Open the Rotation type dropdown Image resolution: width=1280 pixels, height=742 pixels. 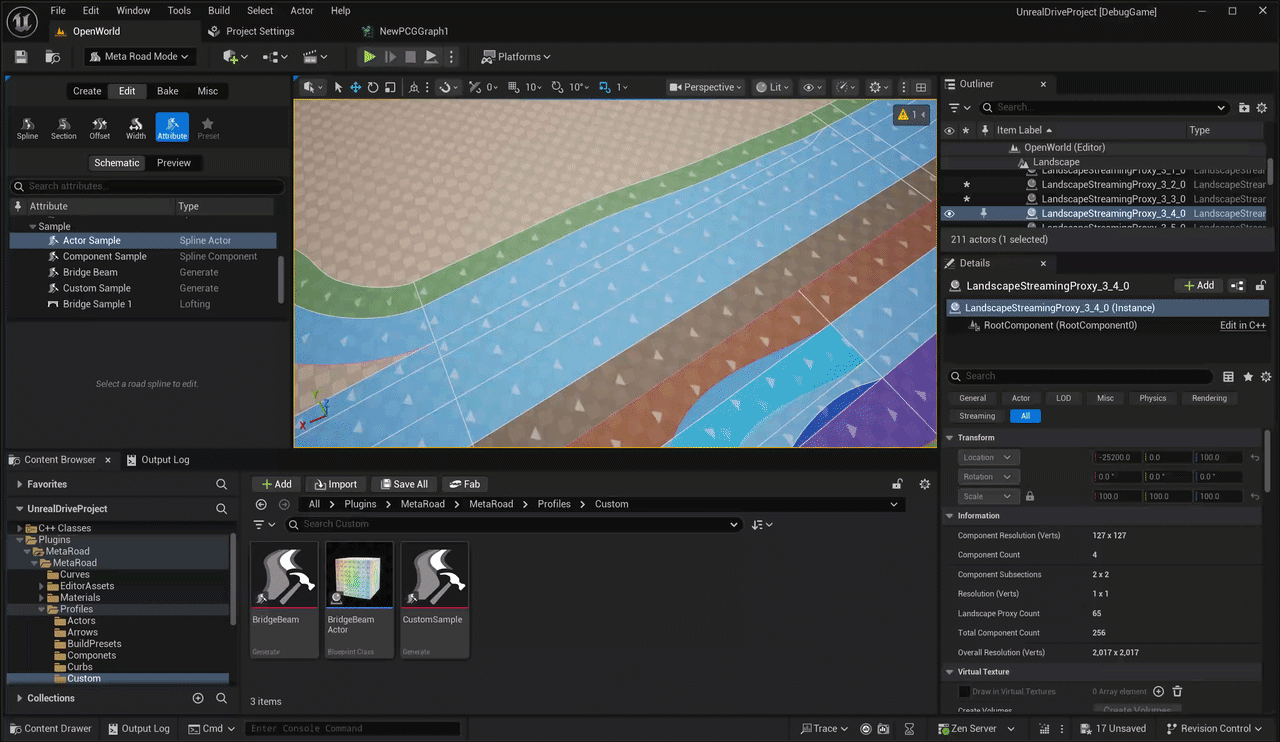coord(988,477)
